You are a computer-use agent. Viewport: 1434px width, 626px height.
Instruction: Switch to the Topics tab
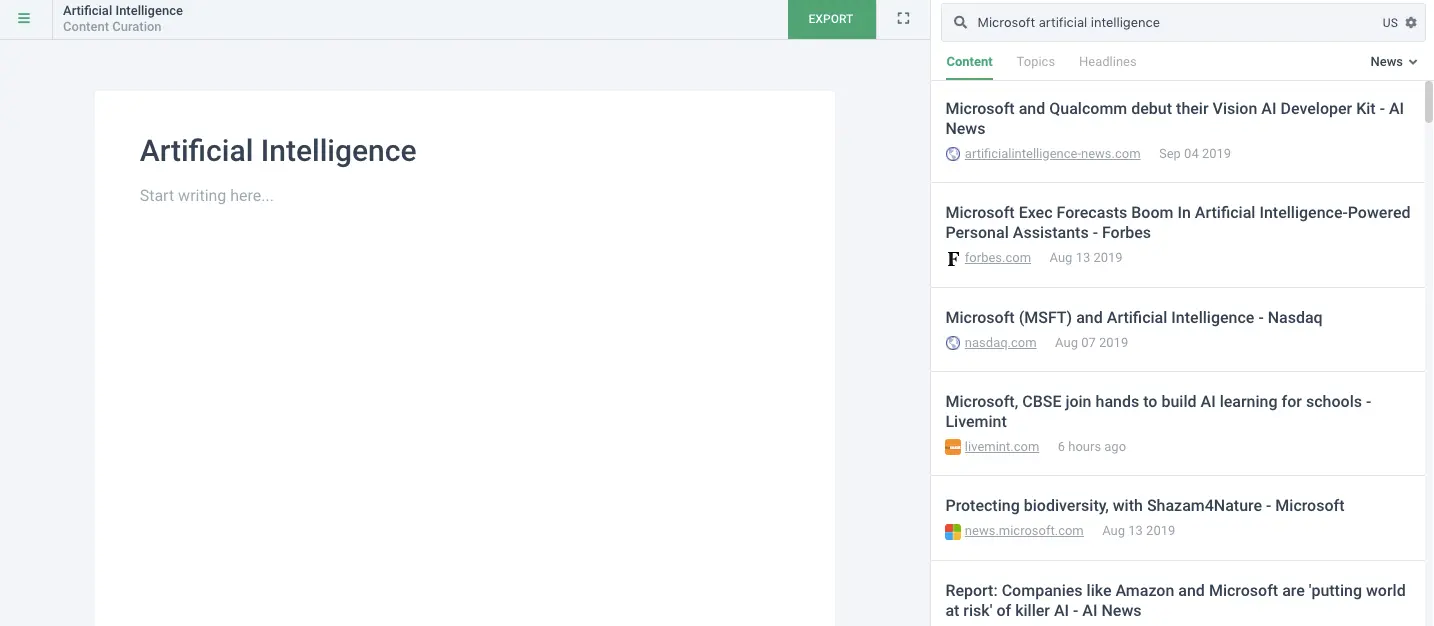click(1036, 62)
